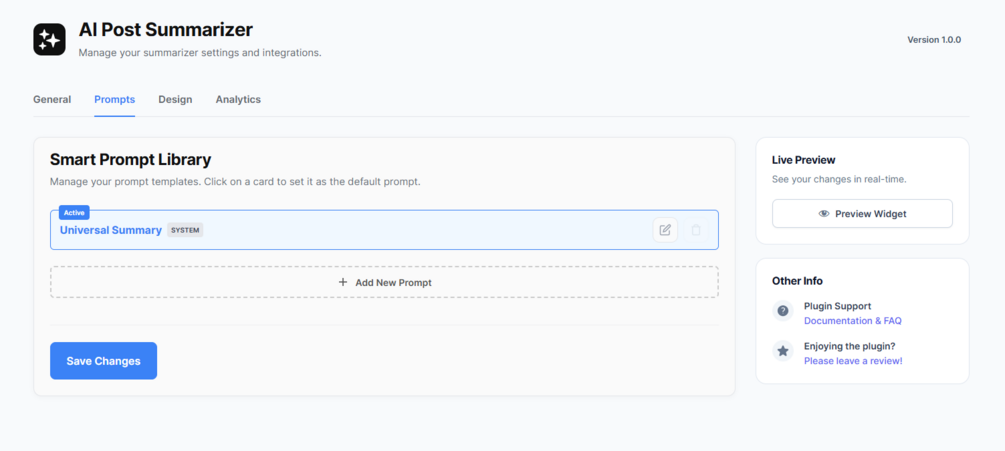Click the plus icon beside Add New Prompt
Screen dimensions: 1005x451
click(343, 282)
